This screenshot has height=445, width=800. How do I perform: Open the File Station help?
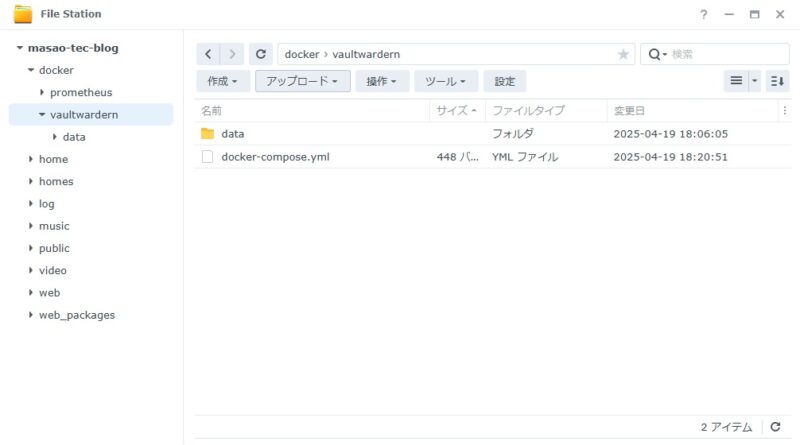[704, 14]
